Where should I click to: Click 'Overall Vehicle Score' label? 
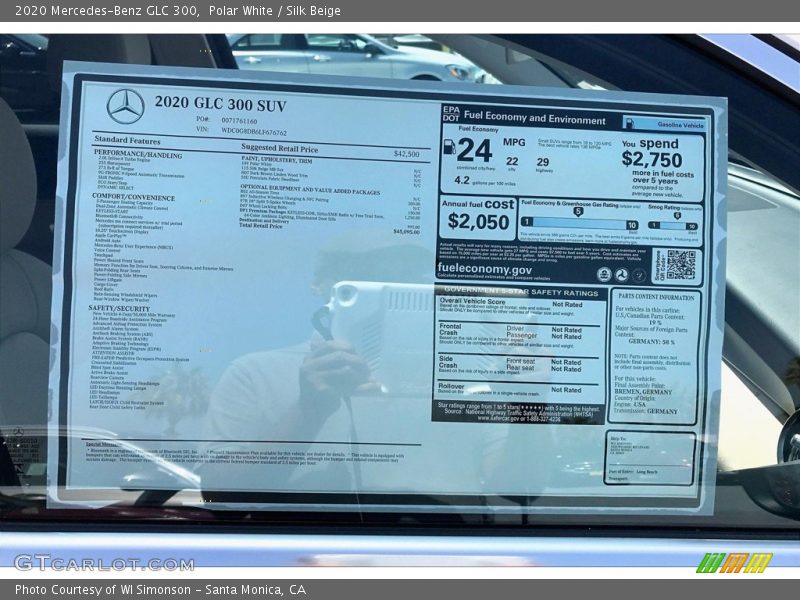click(472, 302)
